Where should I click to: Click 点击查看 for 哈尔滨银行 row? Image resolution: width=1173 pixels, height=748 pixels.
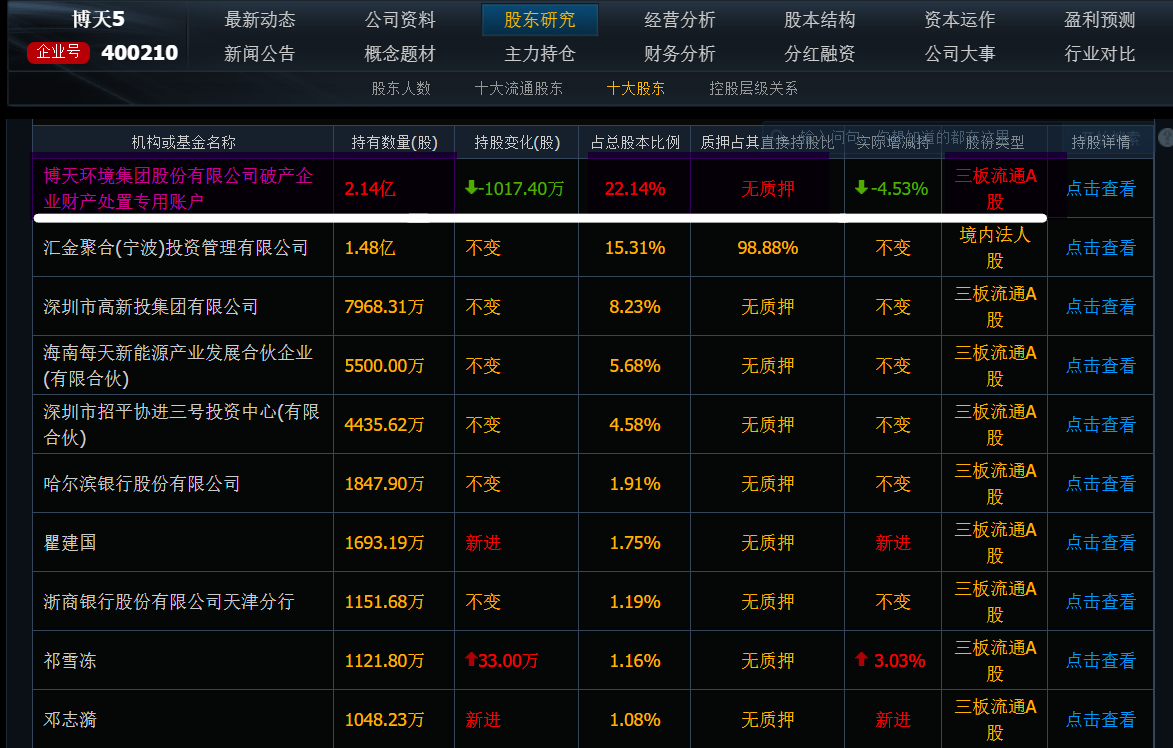click(x=1100, y=484)
